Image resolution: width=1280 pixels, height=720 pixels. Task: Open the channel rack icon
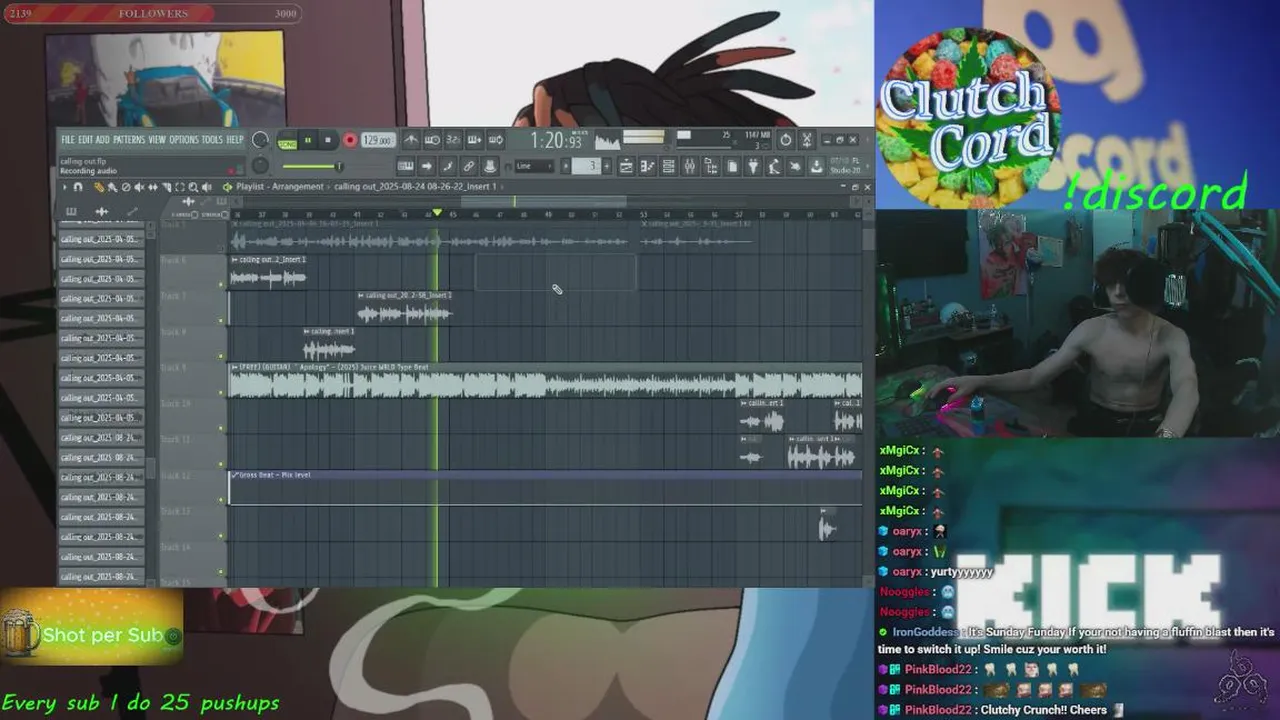click(668, 166)
